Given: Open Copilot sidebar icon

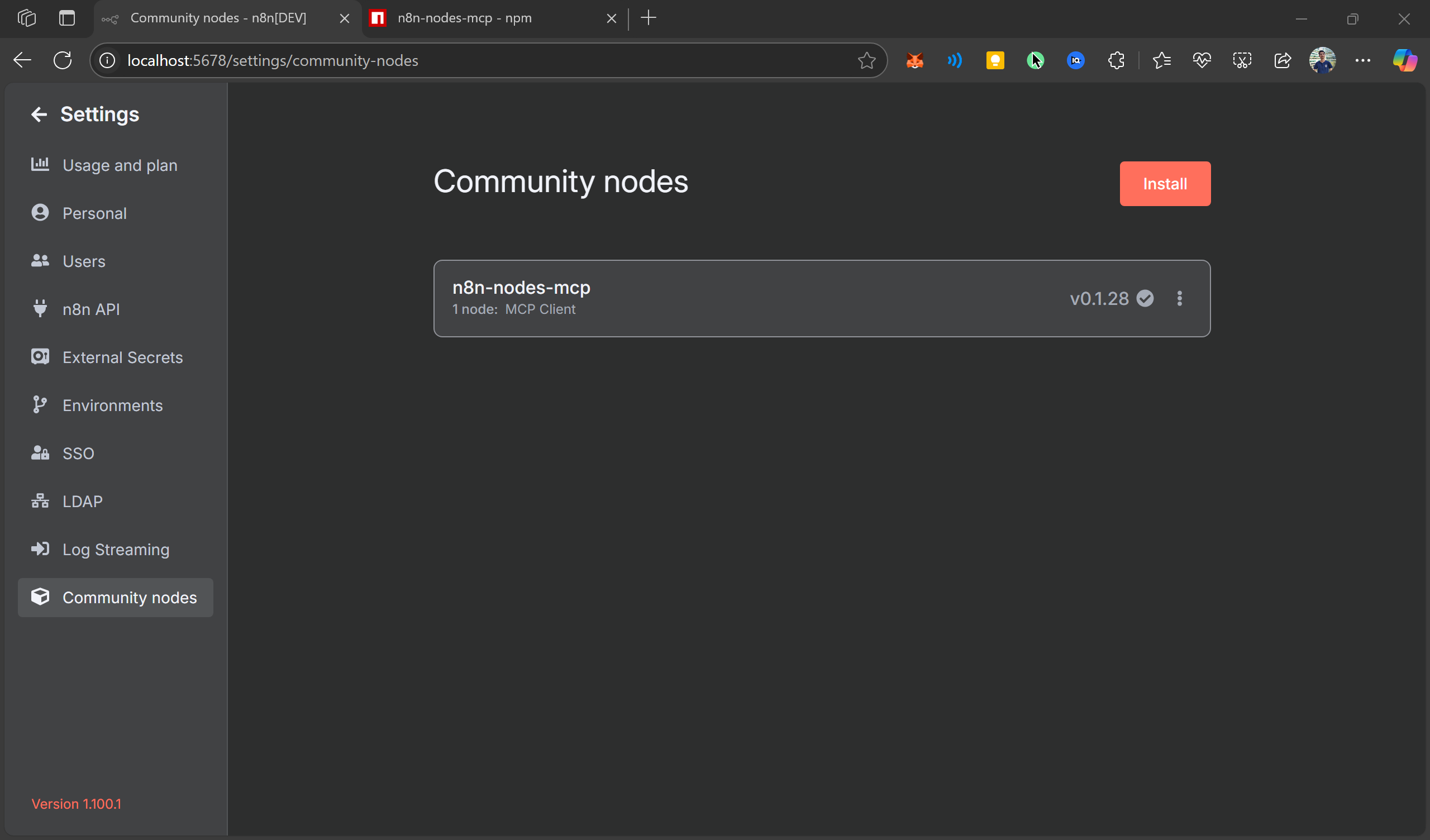Looking at the screenshot, I should coord(1405,60).
